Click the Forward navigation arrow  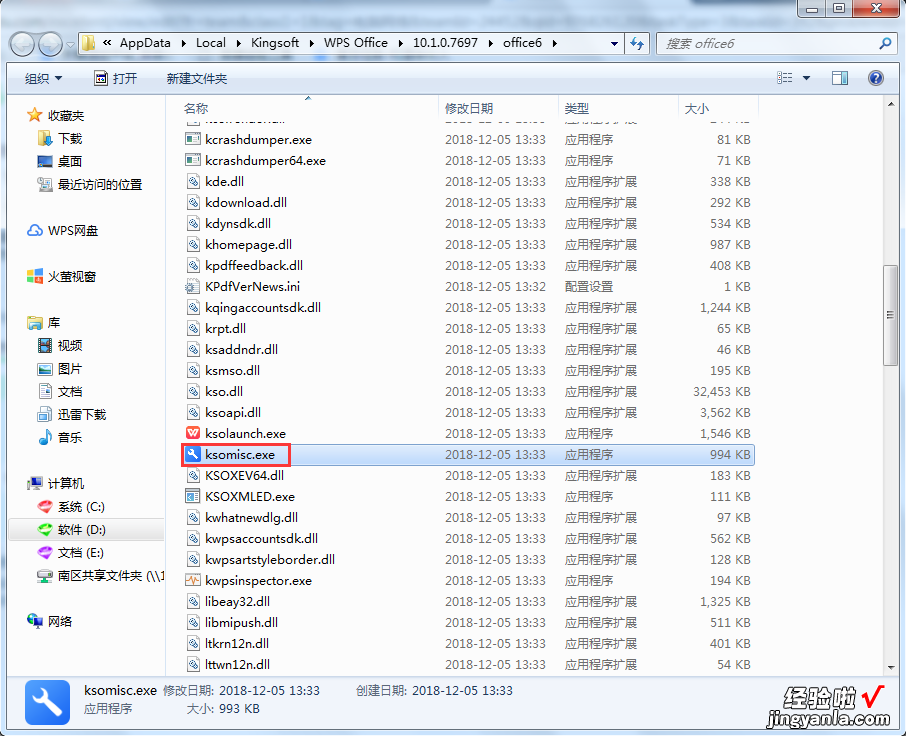[x=50, y=44]
